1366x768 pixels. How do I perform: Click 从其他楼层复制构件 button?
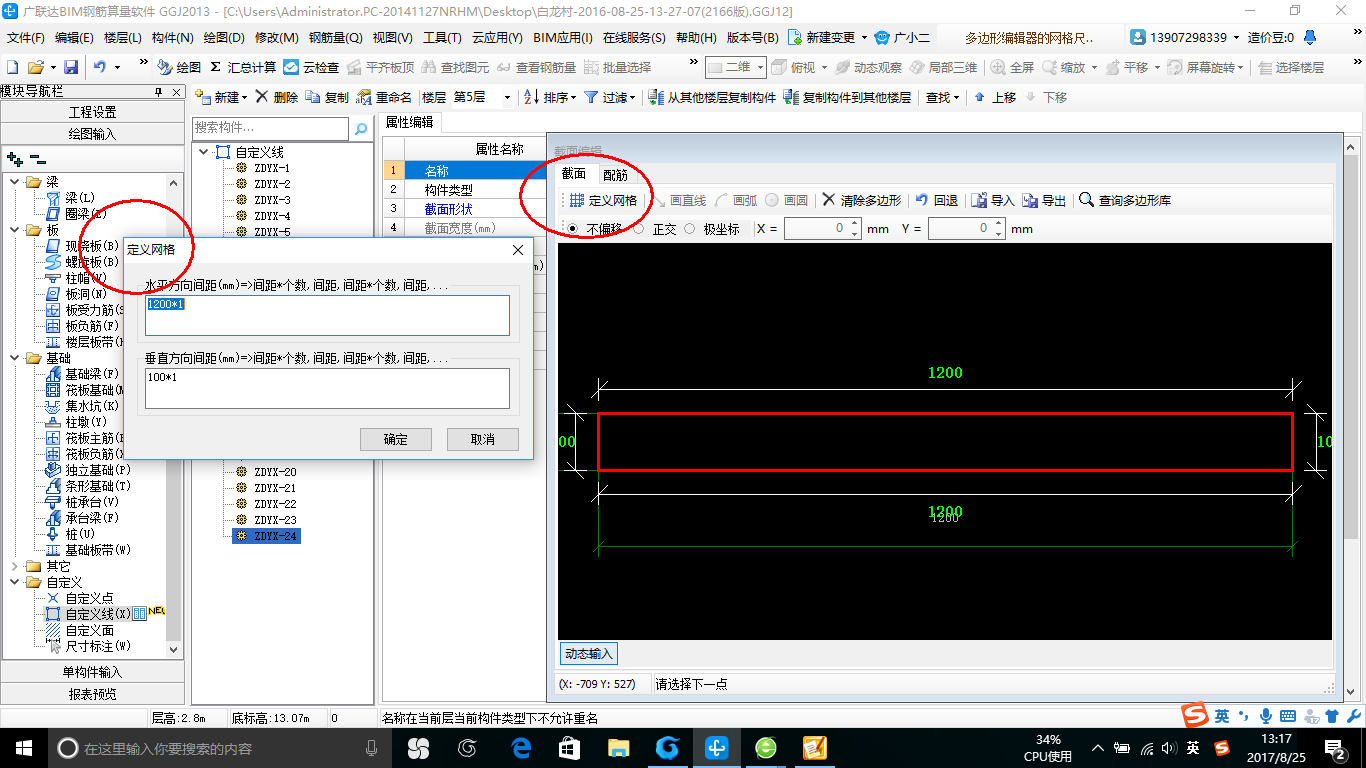[x=712, y=97]
